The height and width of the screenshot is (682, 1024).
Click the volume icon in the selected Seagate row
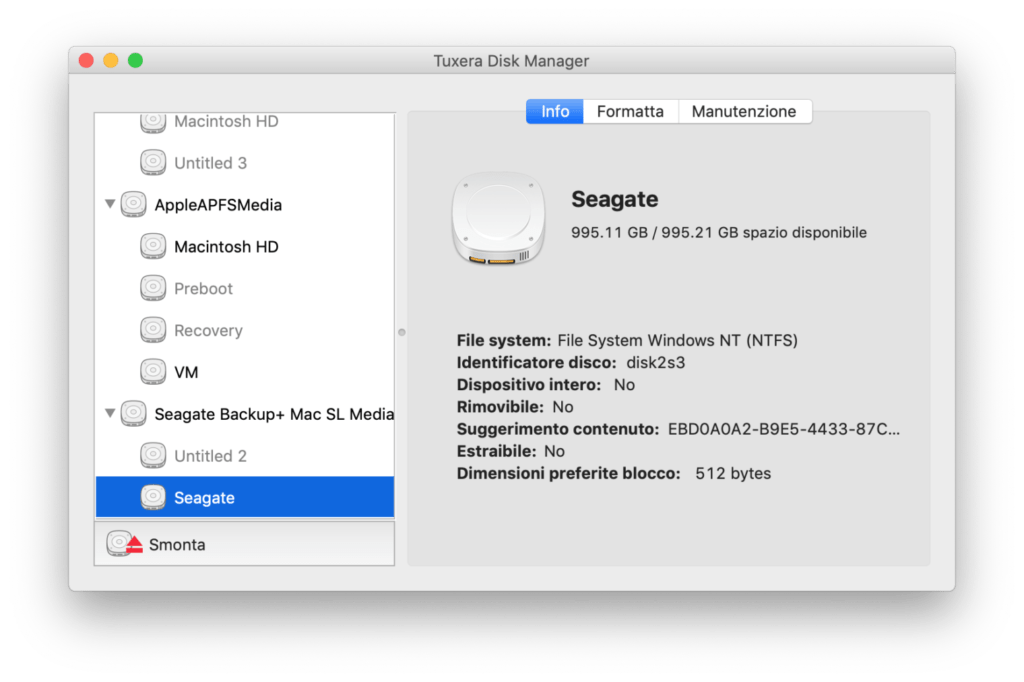tap(153, 497)
